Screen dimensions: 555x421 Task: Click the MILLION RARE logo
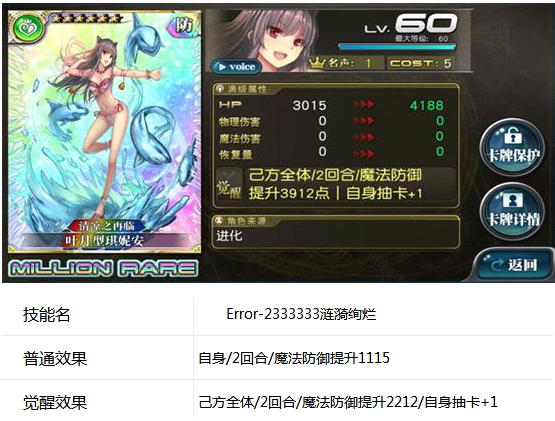click(x=103, y=268)
